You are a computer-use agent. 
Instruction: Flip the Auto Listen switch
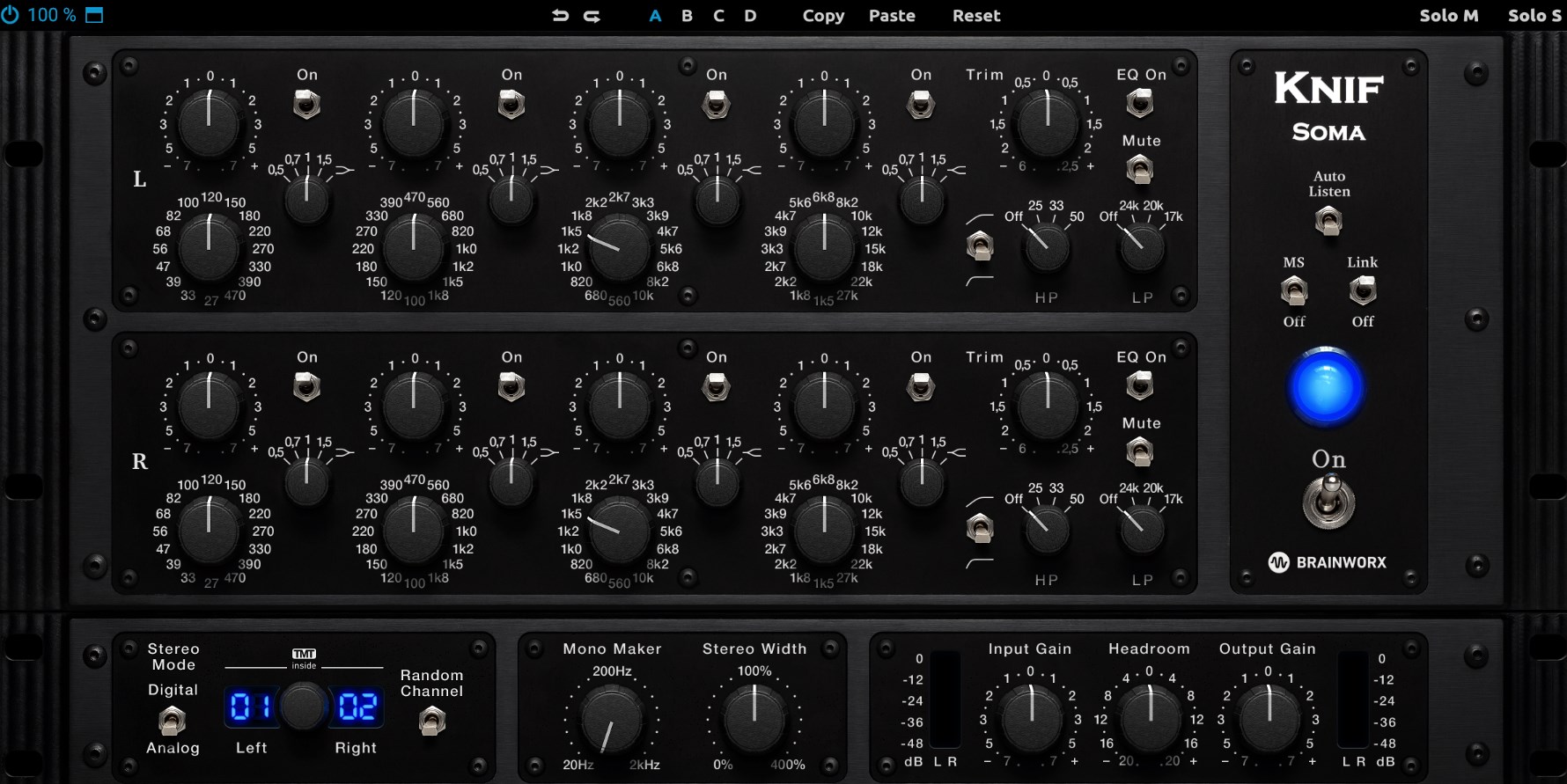pos(1328,220)
